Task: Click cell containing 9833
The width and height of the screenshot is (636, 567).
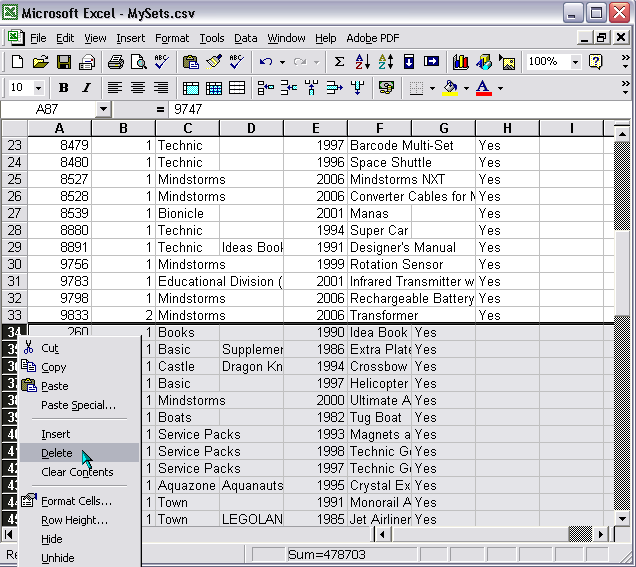Action: [x=60, y=315]
